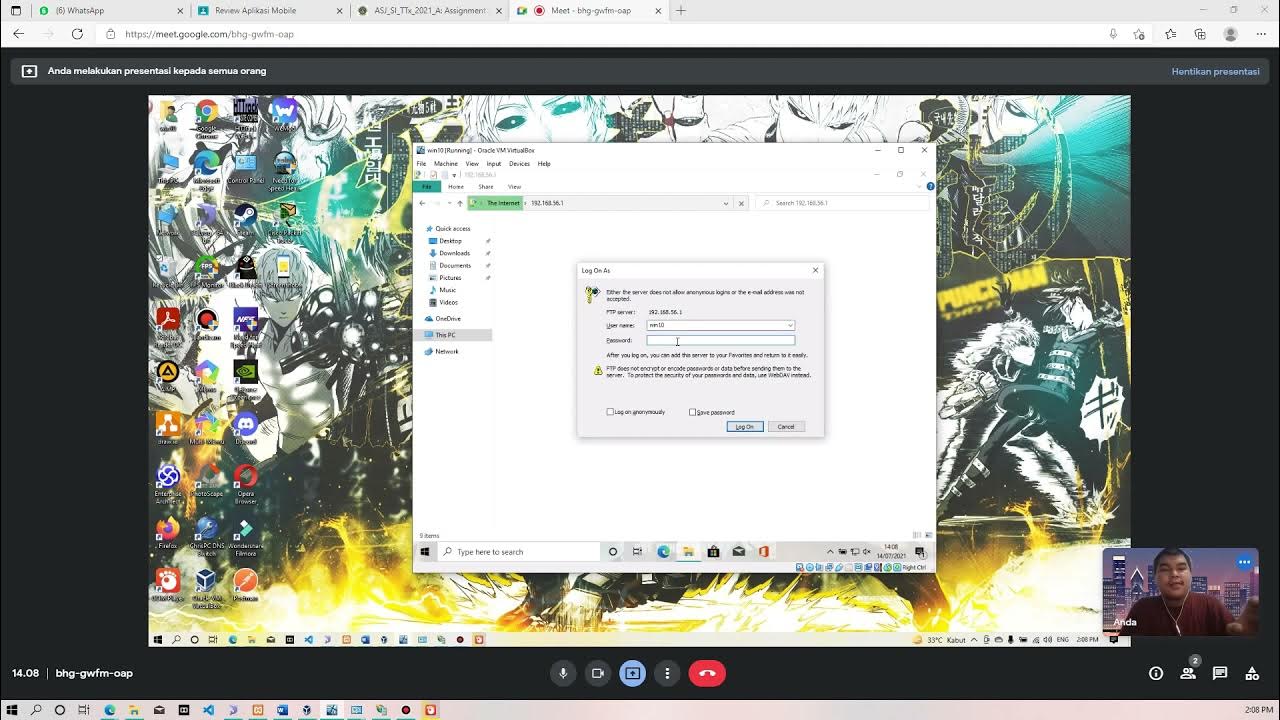Show participants panel in Meet
This screenshot has height=720, width=1280.
(1188, 673)
